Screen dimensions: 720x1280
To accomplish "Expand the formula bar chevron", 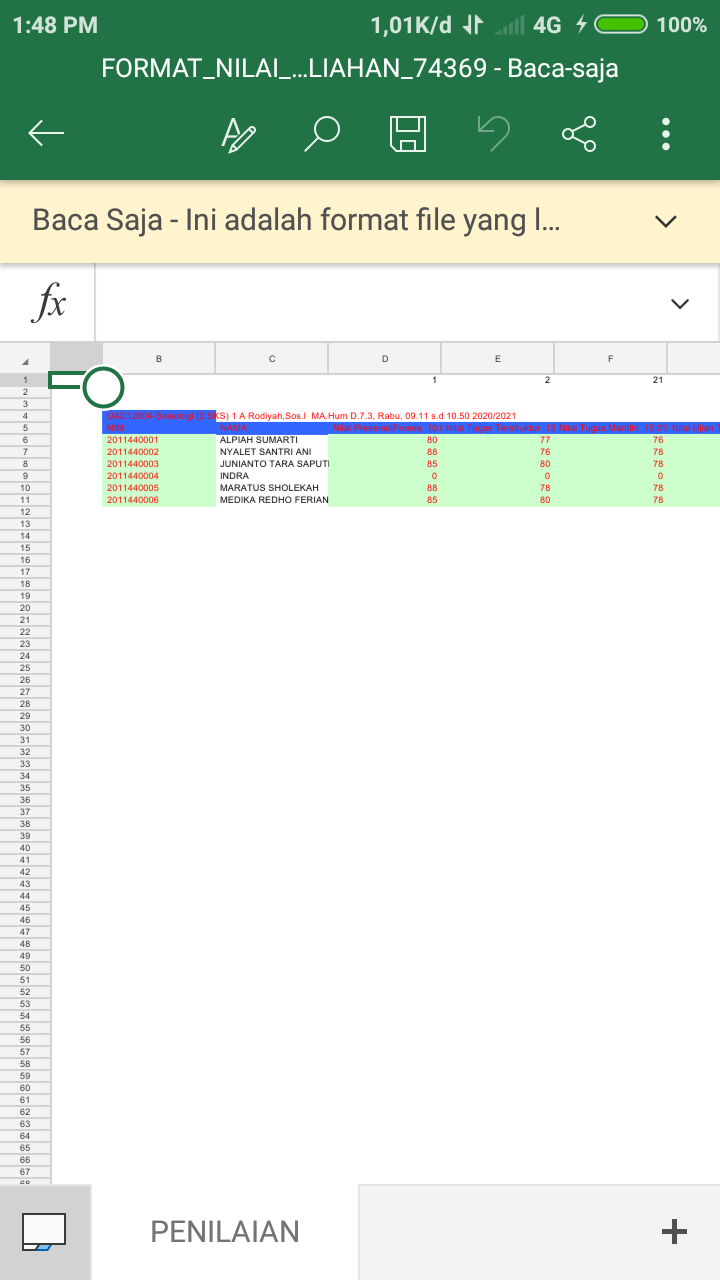I will point(680,304).
